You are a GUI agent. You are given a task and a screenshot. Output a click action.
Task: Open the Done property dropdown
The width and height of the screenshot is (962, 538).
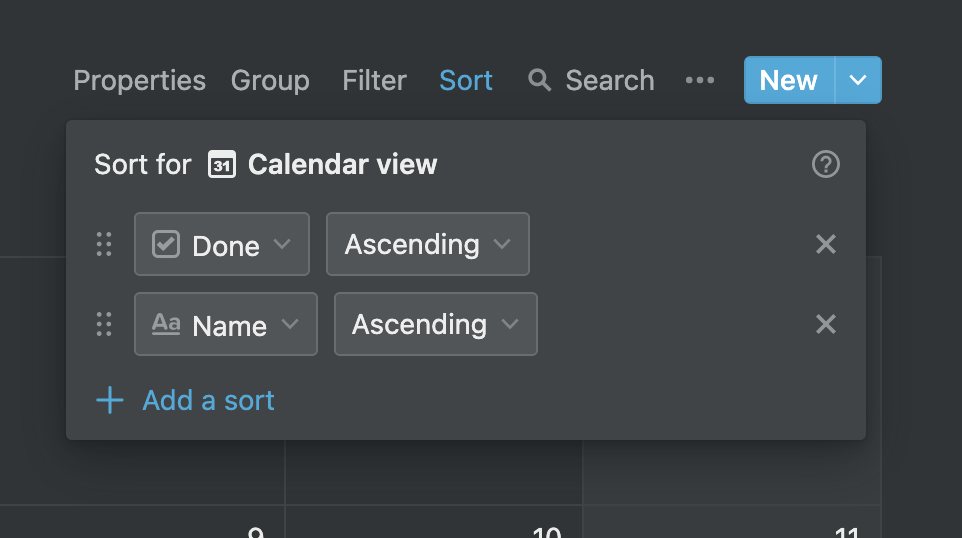[x=221, y=244]
